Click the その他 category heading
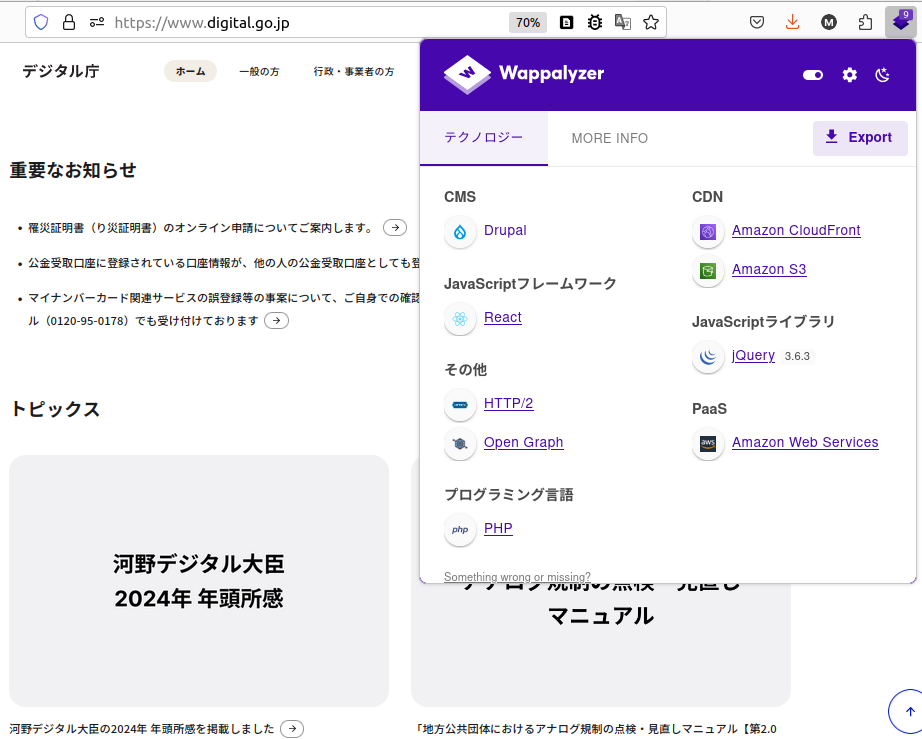This screenshot has height=739, width=922. (x=465, y=369)
